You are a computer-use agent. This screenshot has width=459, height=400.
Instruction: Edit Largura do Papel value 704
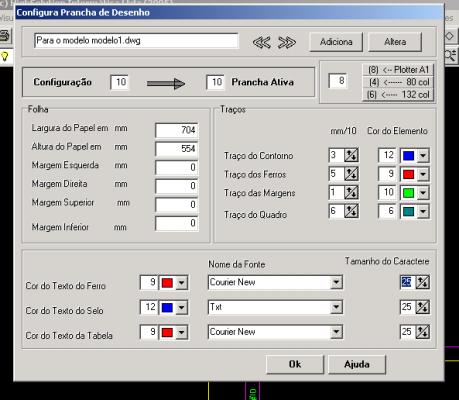[177, 130]
